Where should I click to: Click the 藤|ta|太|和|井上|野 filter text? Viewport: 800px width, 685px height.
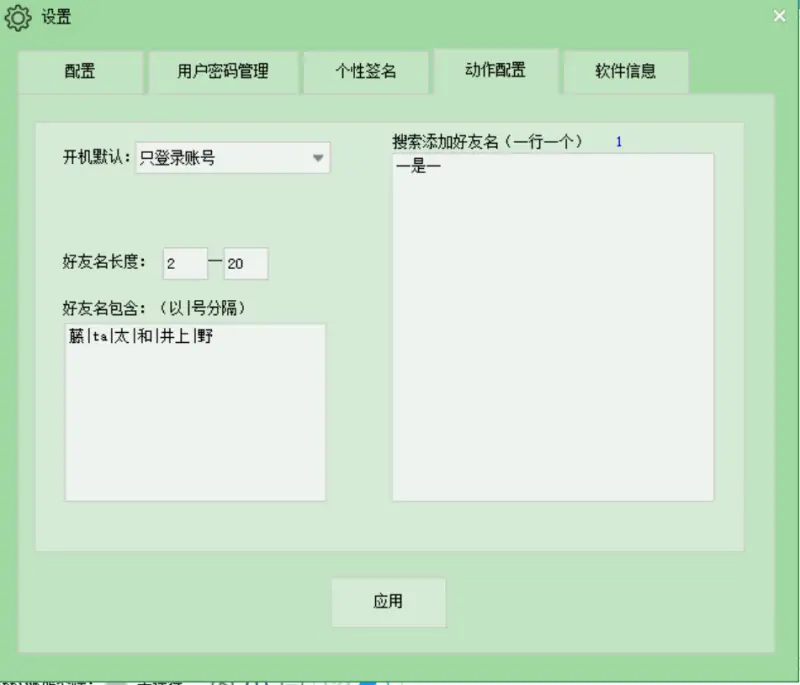[x=134, y=338]
